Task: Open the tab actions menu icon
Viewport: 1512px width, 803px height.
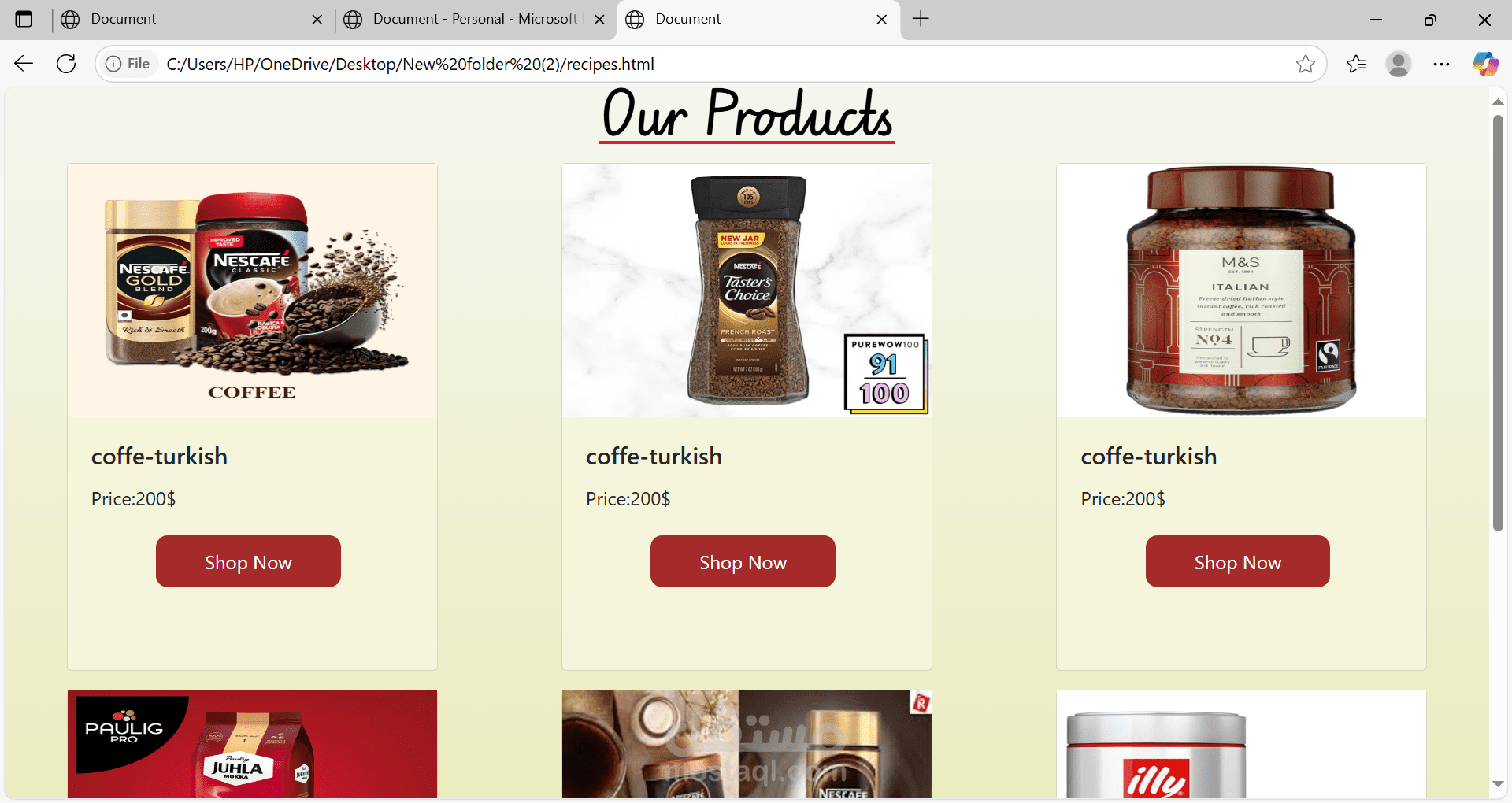Action: point(24,19)
